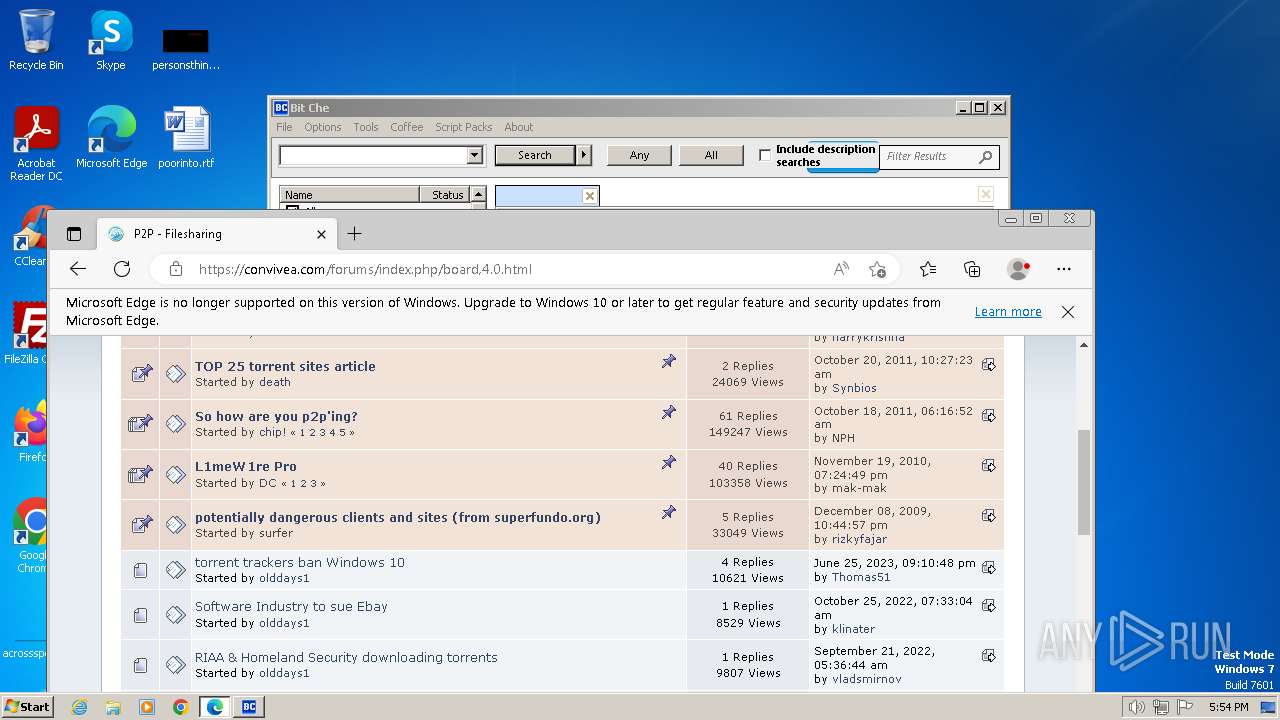Open RIAA & Homeland Security downloading torrents topic
Viewport: 1280px width, 720px height.
[x=346, y=657]
